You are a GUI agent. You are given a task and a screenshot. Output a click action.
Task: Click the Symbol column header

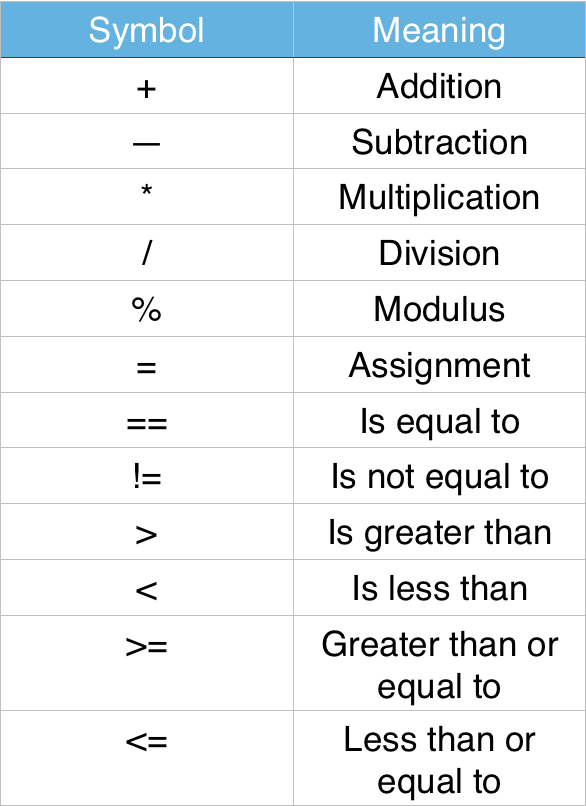coord(146,29)
